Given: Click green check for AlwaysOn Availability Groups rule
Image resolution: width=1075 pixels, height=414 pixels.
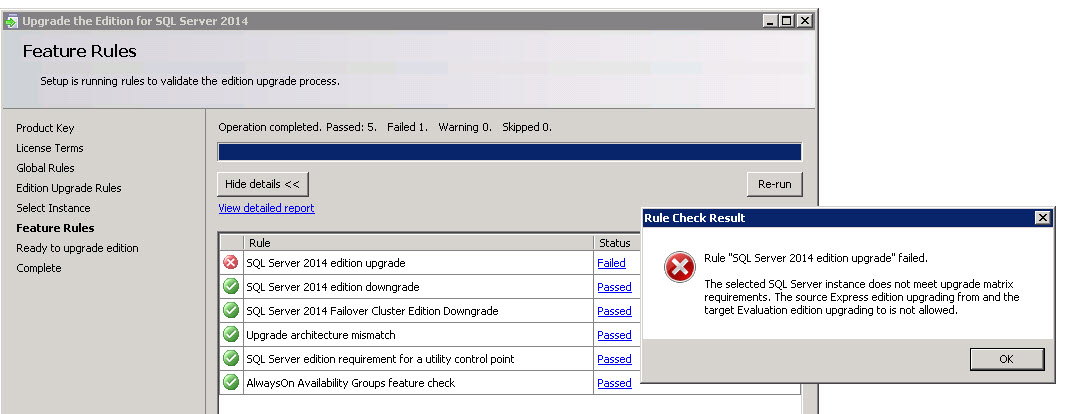Looking at the screenshot, I should (231, 383).
